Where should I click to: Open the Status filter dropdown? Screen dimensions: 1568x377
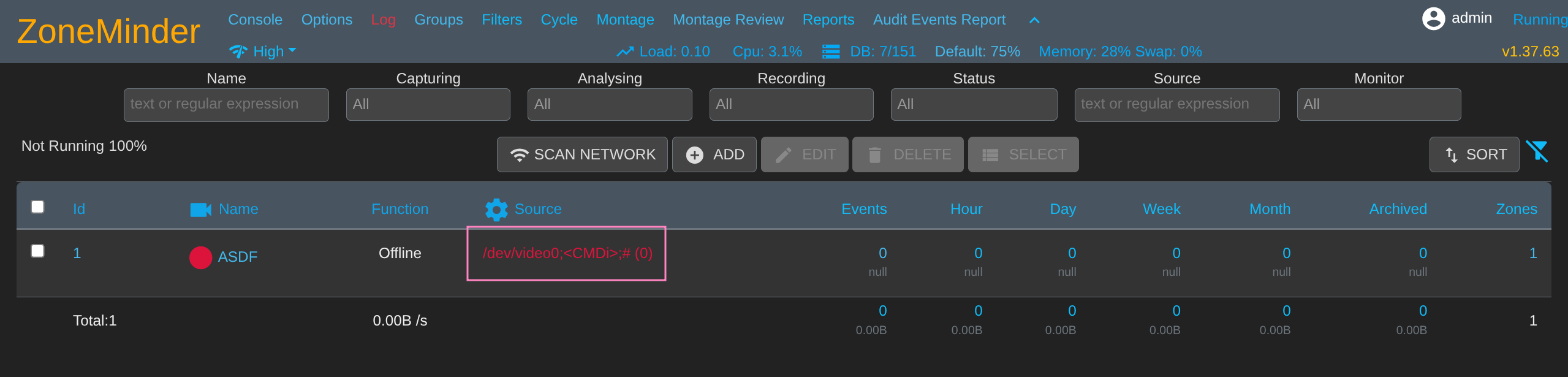tap(973, 104)
